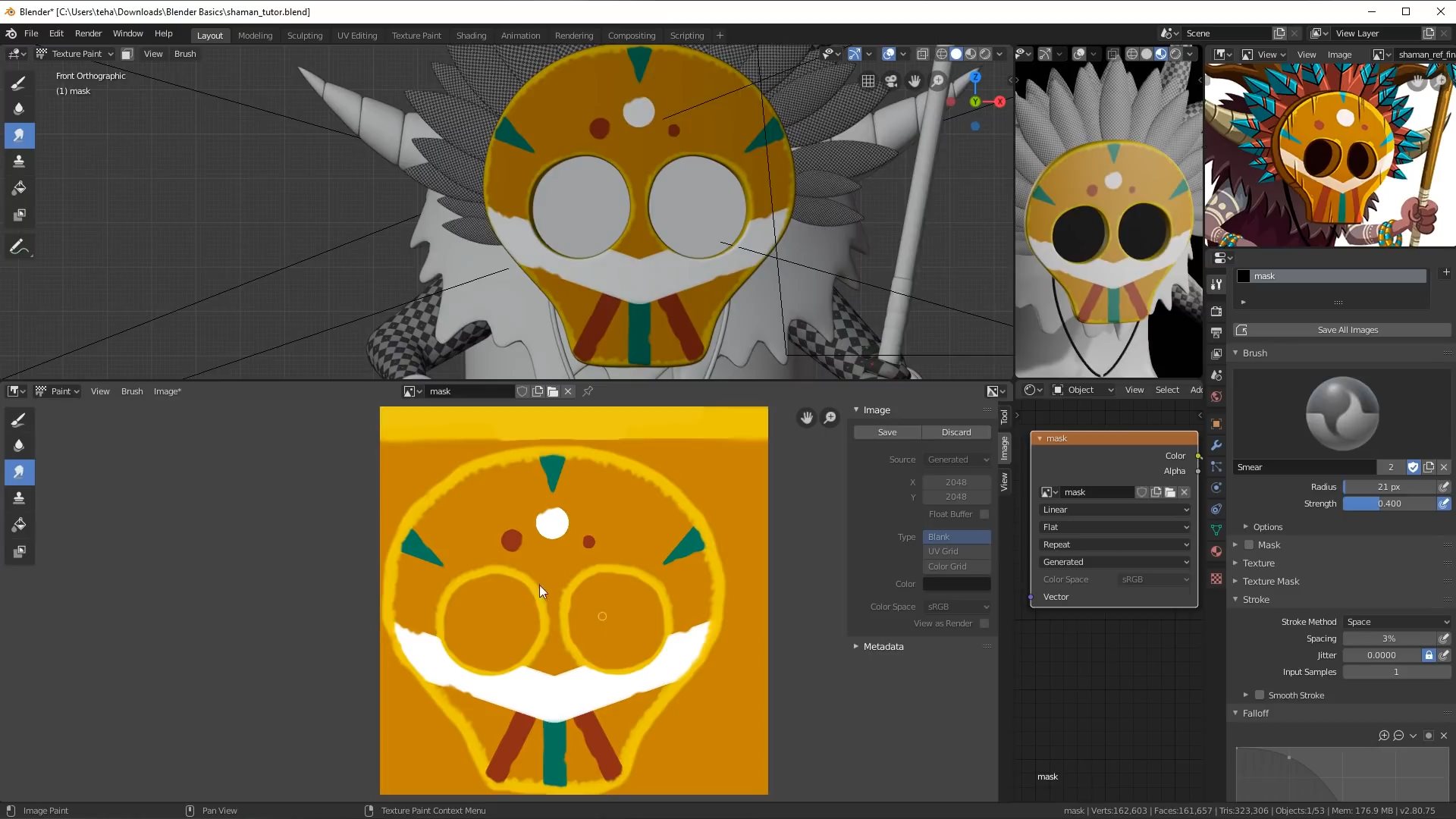
Task: Open the Linear interpolation dropdown in mask node
Action: [1115, 510]
